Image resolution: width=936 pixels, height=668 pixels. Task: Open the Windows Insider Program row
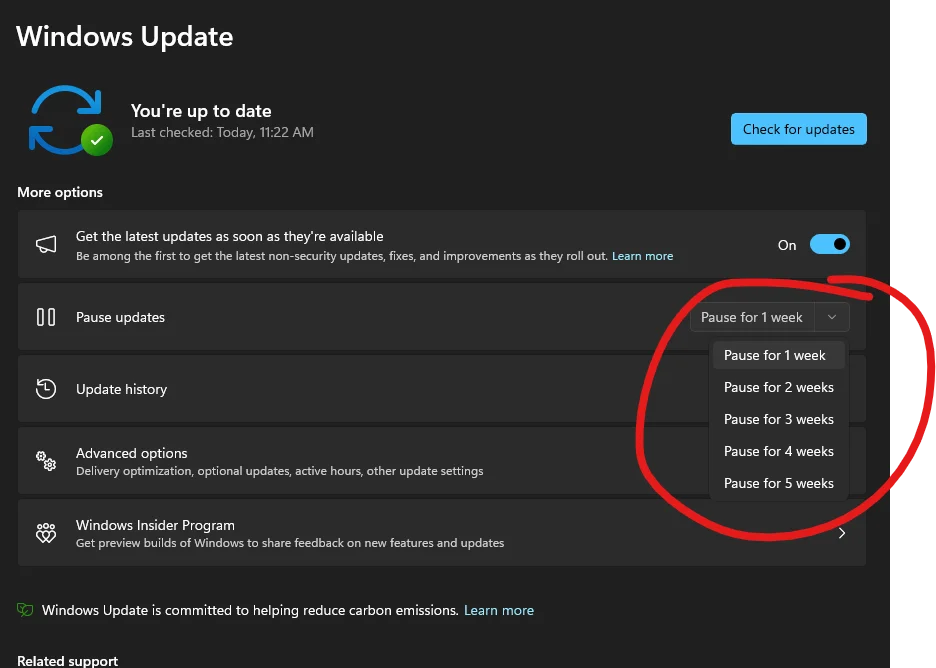442,533
